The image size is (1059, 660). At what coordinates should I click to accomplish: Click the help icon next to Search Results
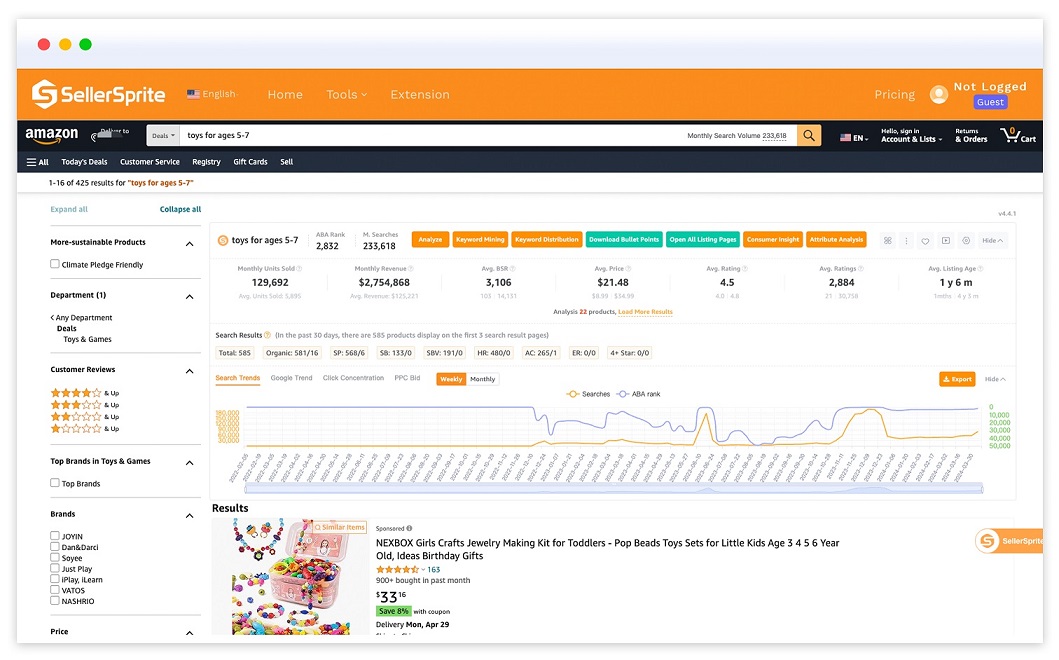(x=267, y=335)
